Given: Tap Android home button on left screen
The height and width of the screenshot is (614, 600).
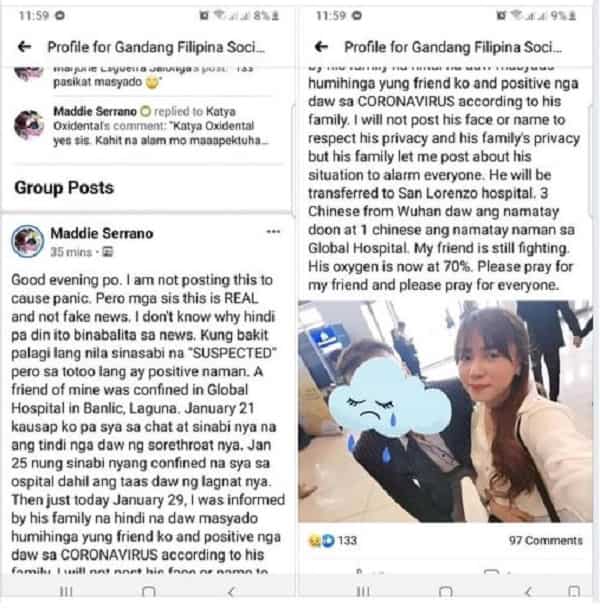Looking at the screenshot, I should 148,591.
